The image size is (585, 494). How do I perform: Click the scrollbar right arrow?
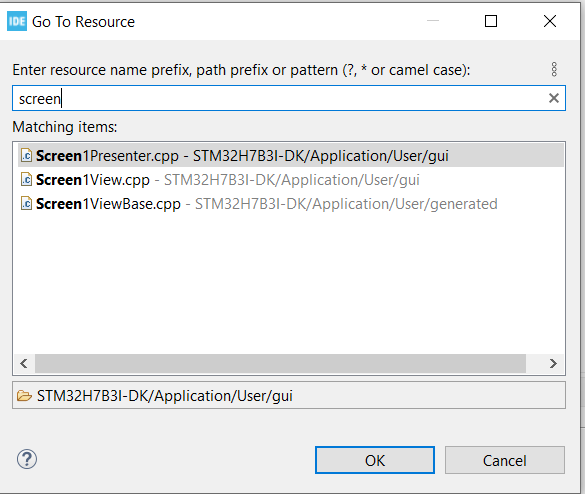point(553,363)
